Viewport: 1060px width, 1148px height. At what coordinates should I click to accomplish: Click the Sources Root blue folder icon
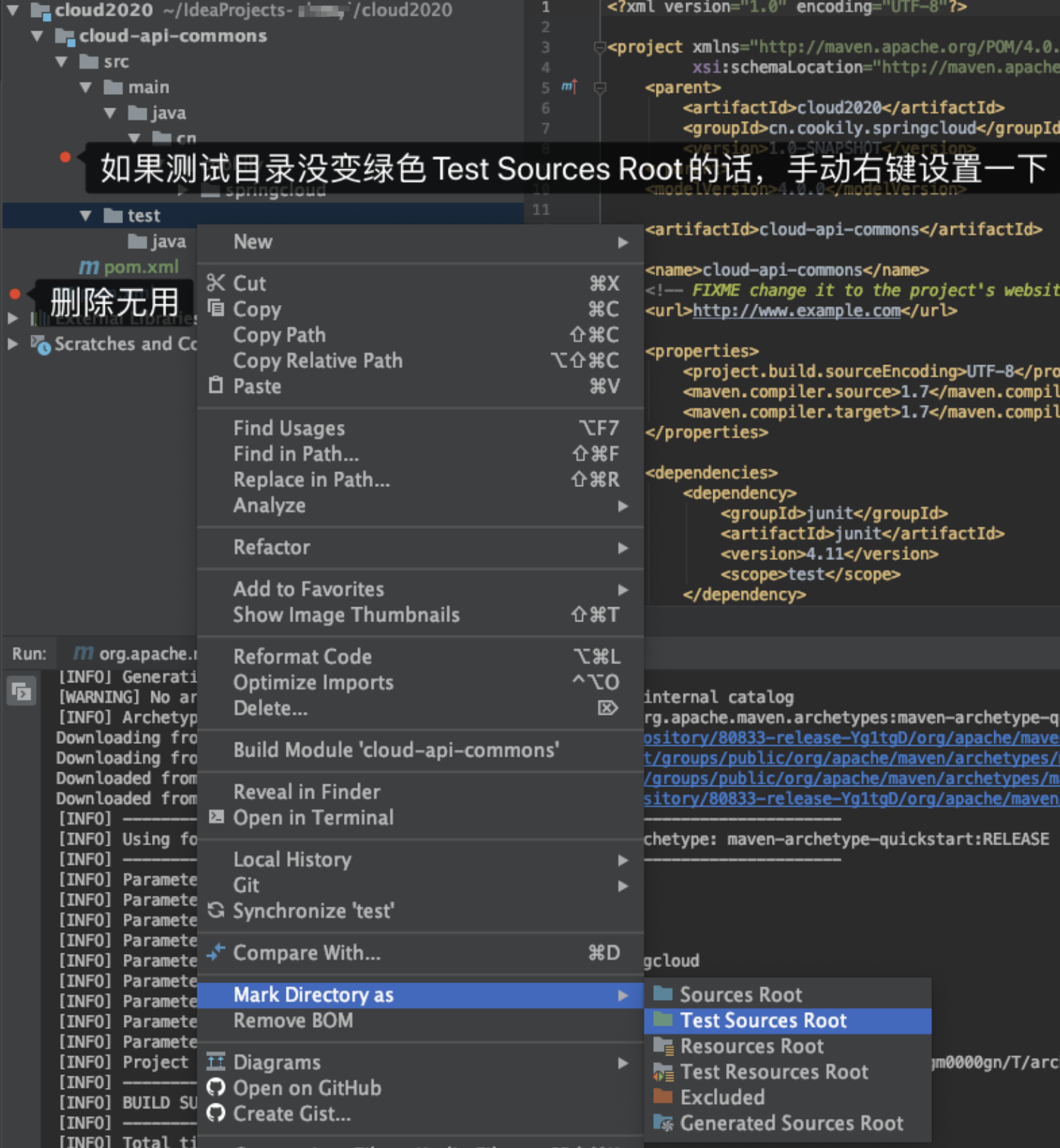coord(663,994)
